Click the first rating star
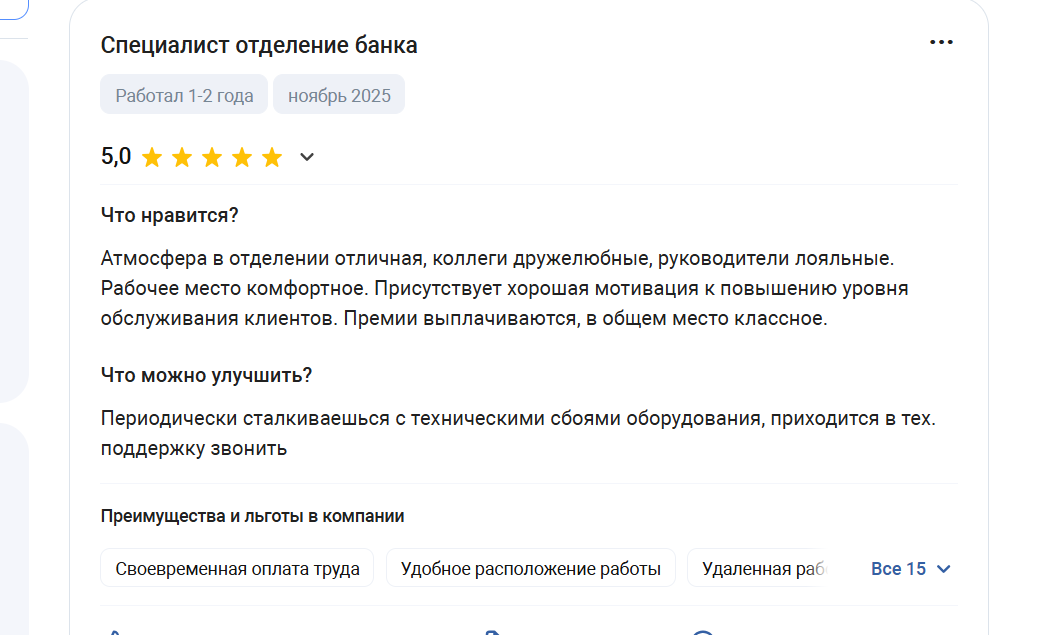Viewport: 1048px width, 635px height. [152, 157]
